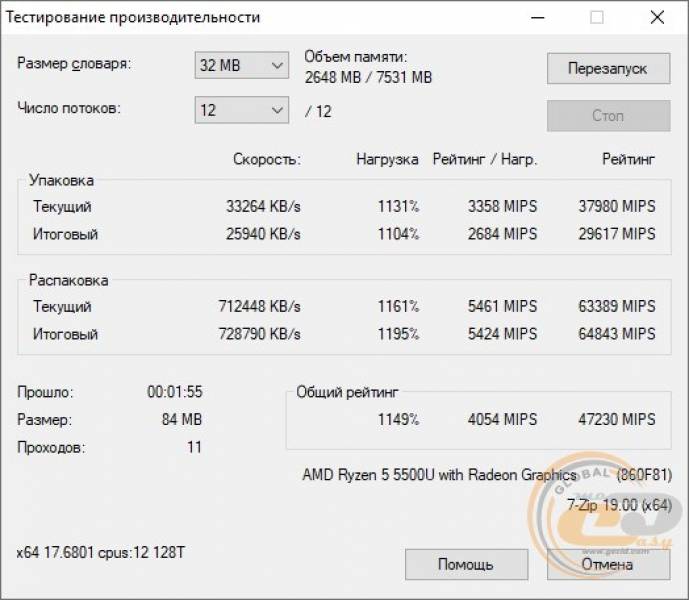The height and width of the screenshot is (600, 689).
Task: Click the 37980 MIPS rating
Action: [616, 206]
